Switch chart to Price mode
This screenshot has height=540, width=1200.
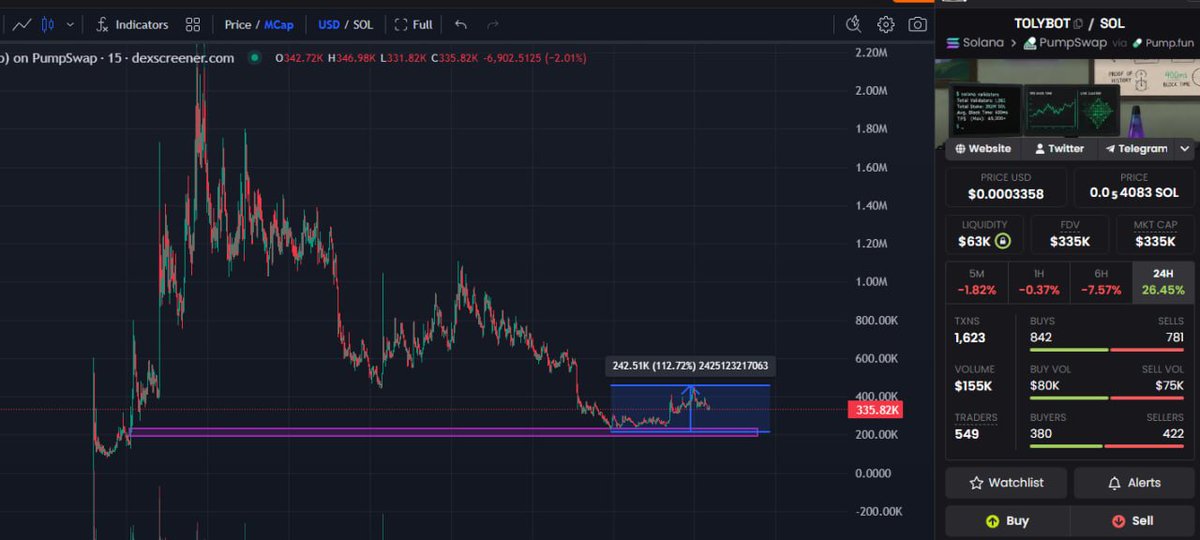[x=237, y=24]
